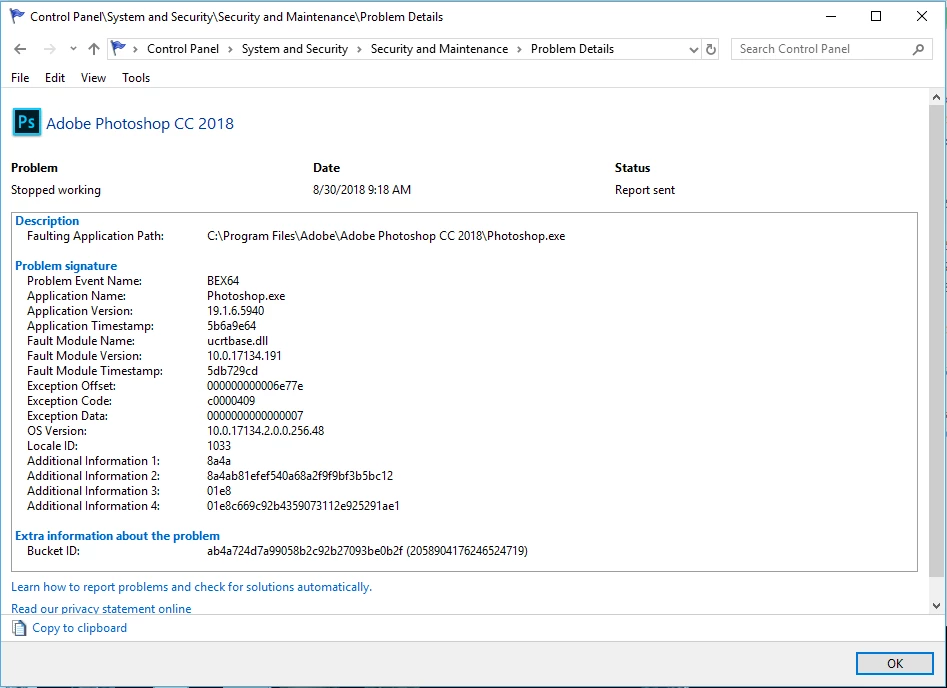Click the Photoshop Ps application icon
The image size is (947, 688).
pos(27,123)
